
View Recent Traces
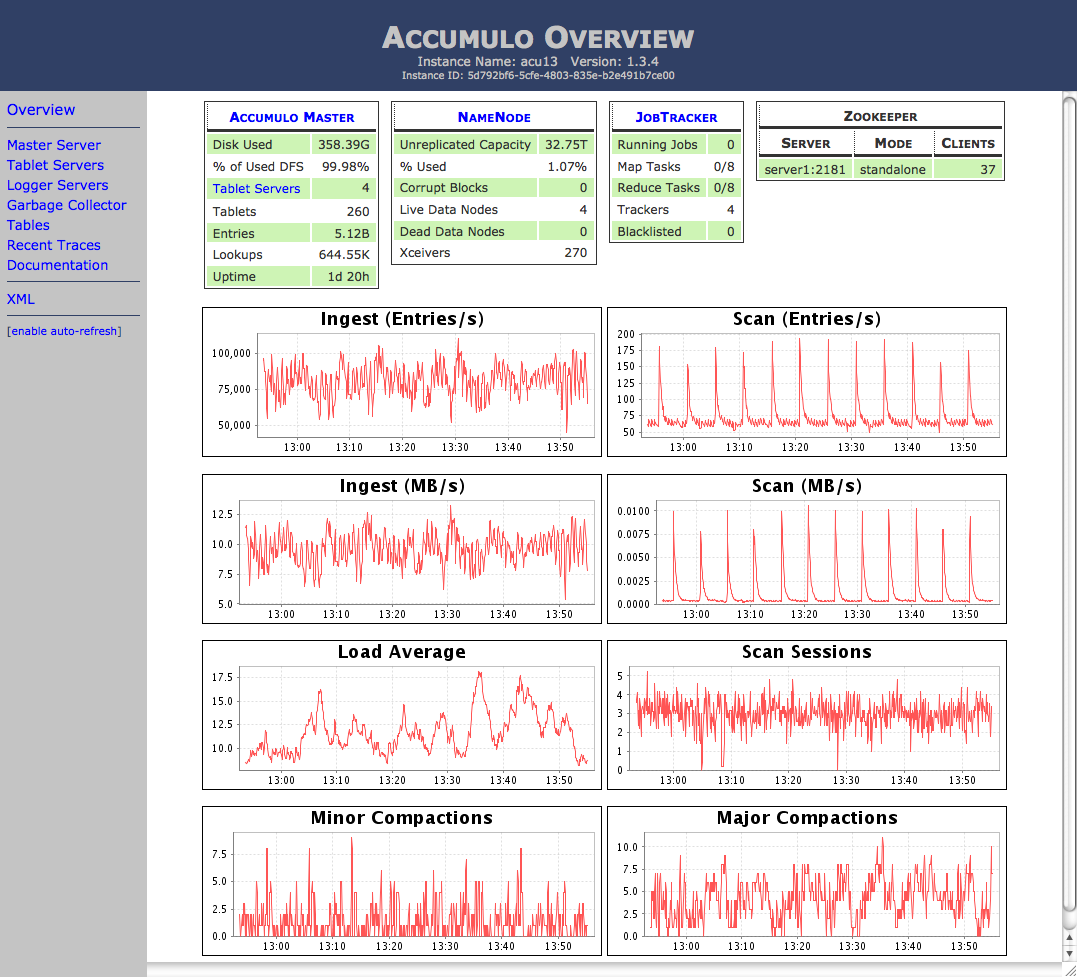pyautogui.click(x=54, y=245)
